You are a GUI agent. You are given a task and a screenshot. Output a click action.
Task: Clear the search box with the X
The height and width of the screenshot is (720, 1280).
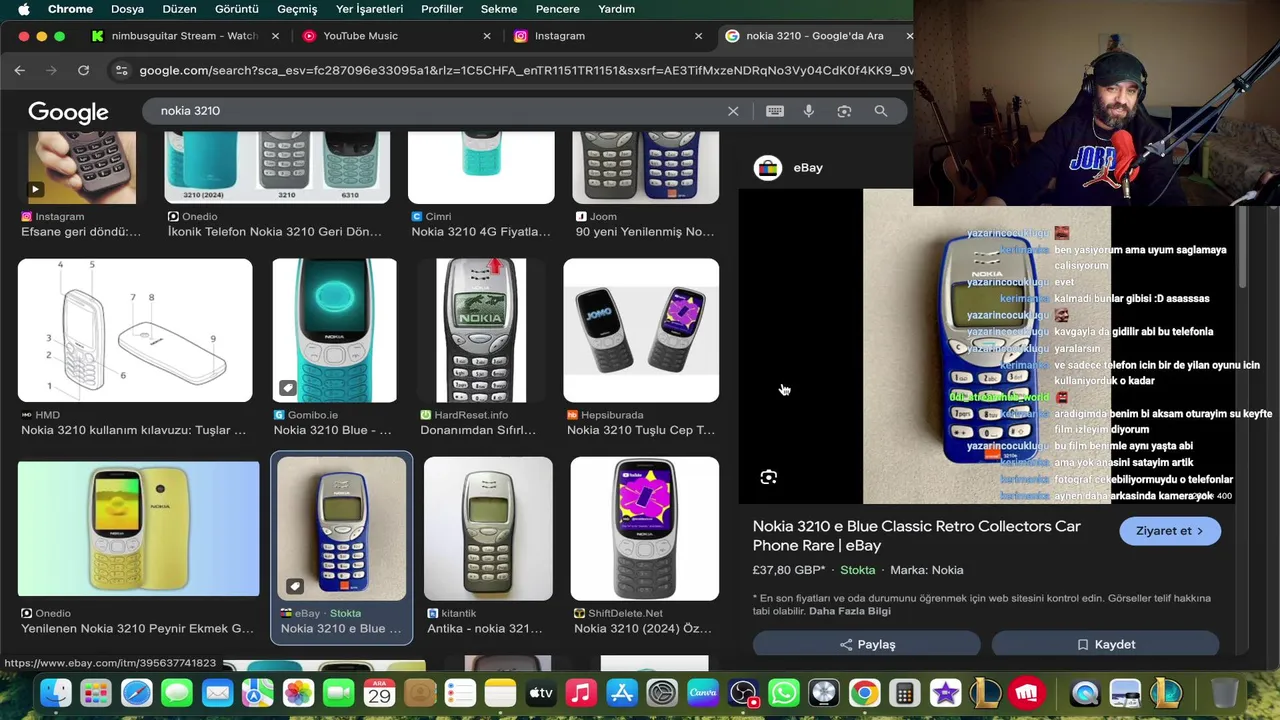coord(733,111)
